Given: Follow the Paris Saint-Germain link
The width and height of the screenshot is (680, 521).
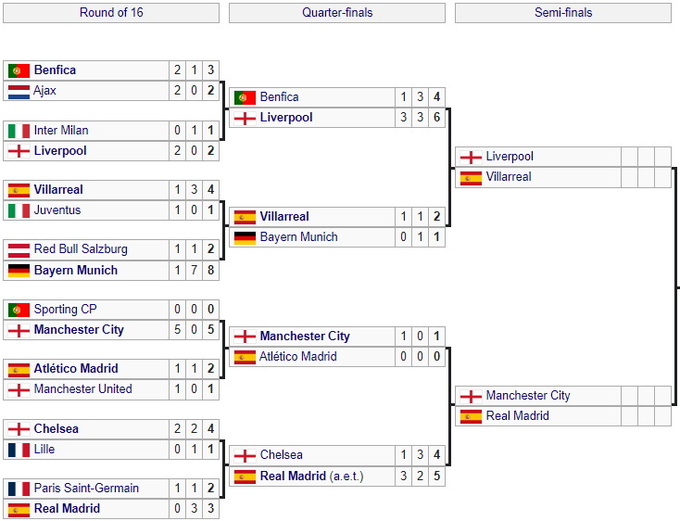Looking at the screenshot, I should [x=86, y=488].
